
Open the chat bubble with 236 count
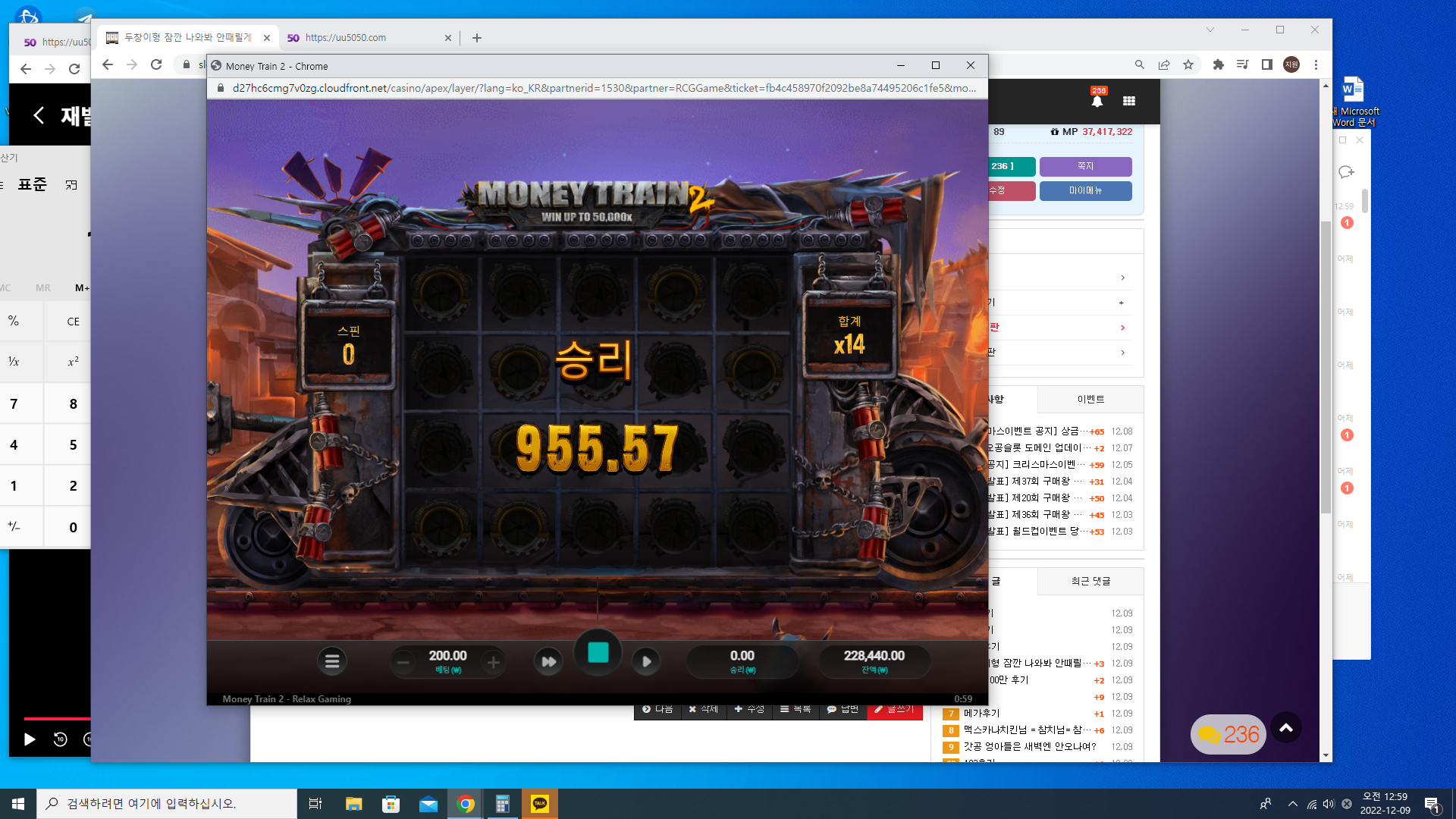[1228, 734]
